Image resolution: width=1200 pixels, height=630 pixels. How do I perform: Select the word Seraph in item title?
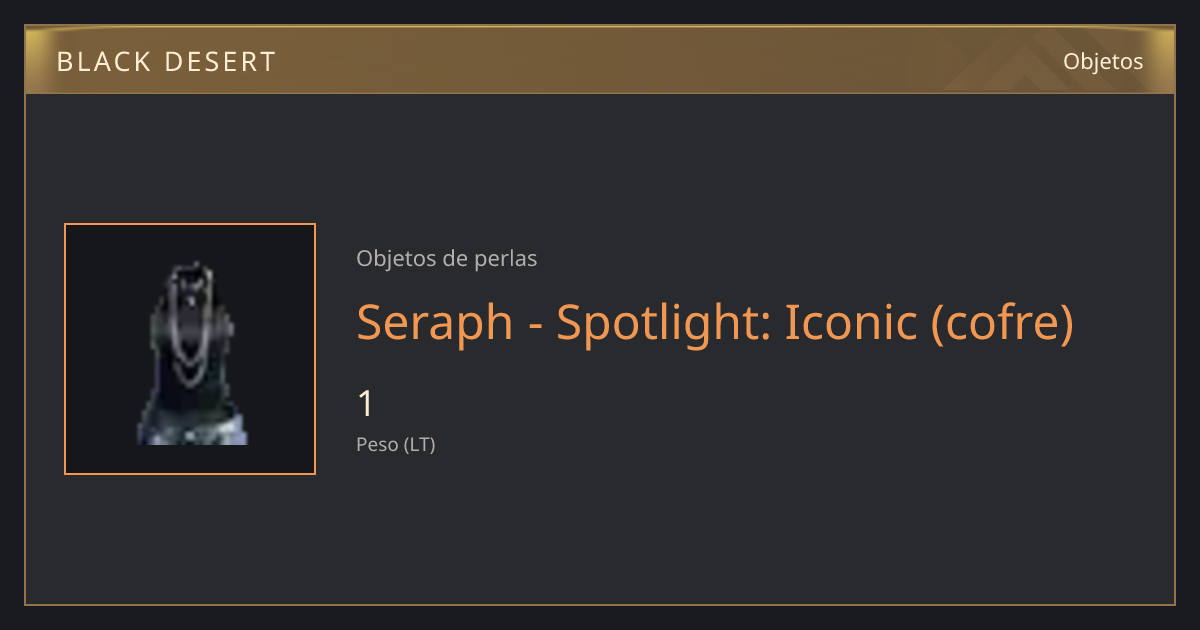click(435, 322)
